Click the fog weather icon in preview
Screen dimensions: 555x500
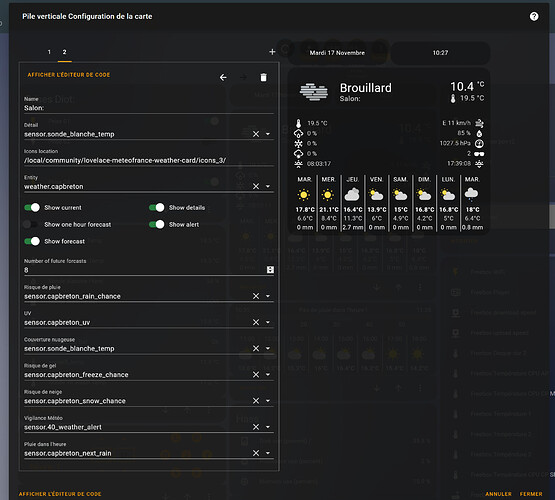coord(314,92)
